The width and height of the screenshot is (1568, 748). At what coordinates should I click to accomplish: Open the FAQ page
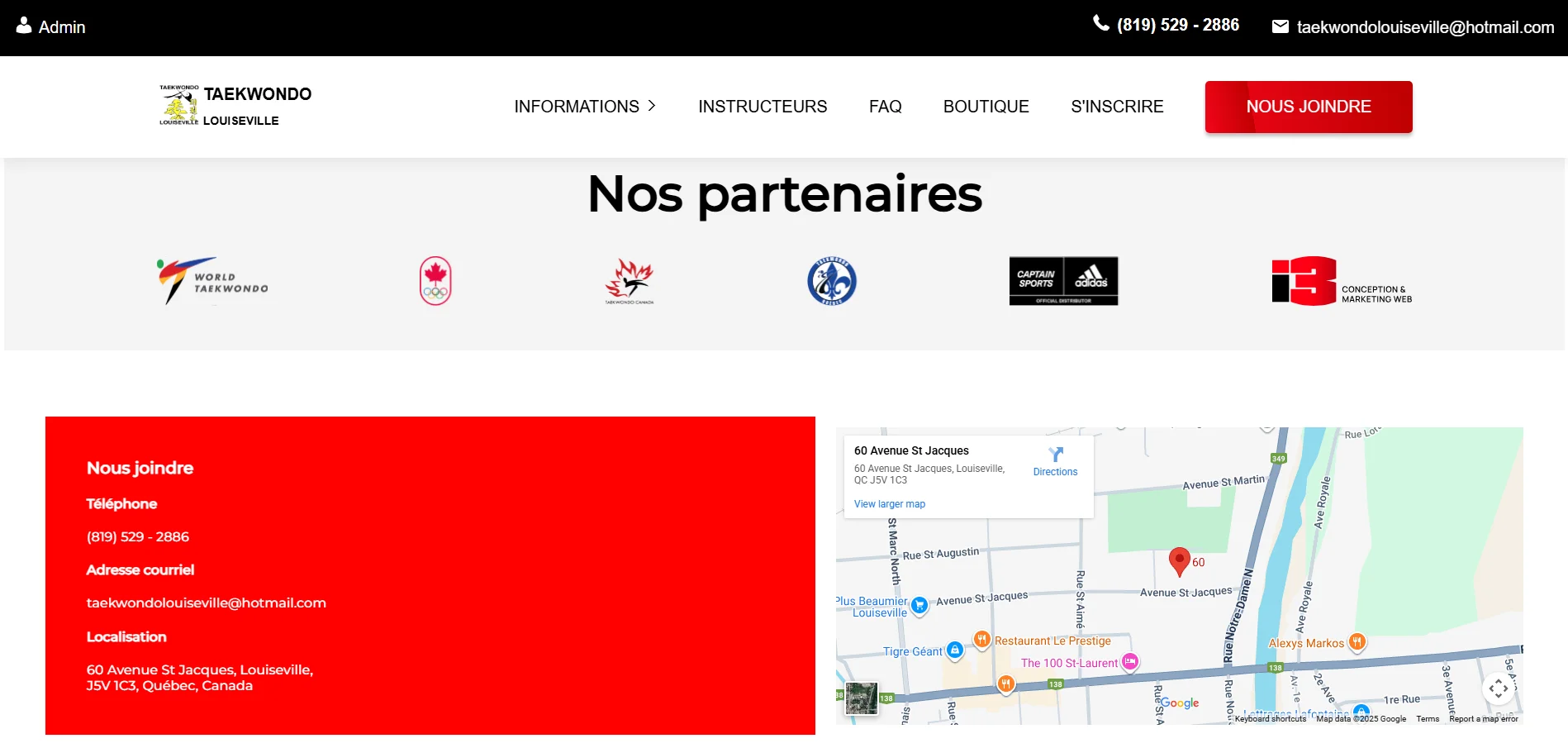click(x=886, y=107)
